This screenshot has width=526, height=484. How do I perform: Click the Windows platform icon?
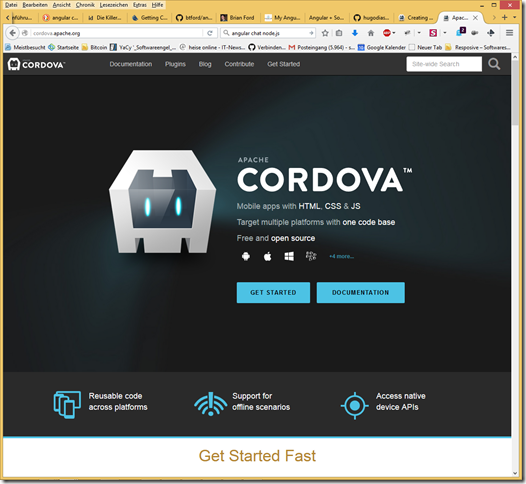pos(289,257)
